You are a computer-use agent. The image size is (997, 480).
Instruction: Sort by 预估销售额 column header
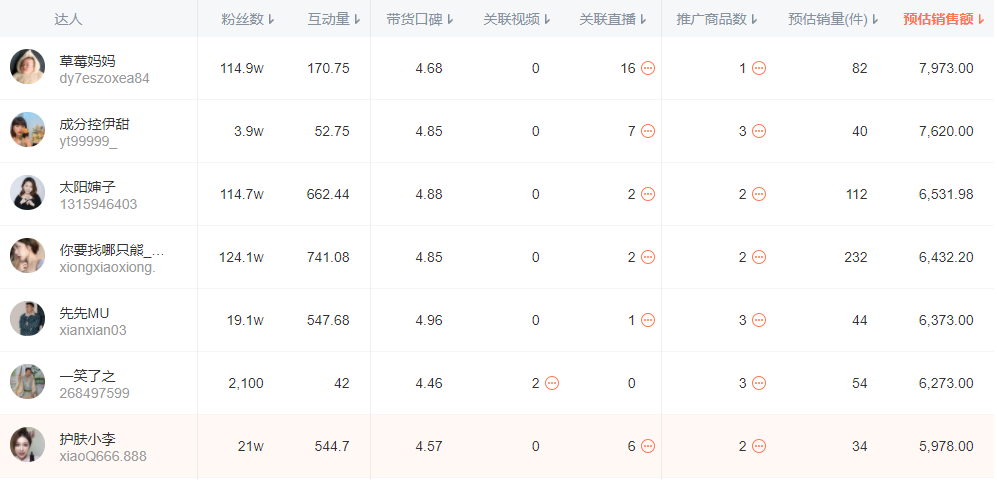point(944,19)
